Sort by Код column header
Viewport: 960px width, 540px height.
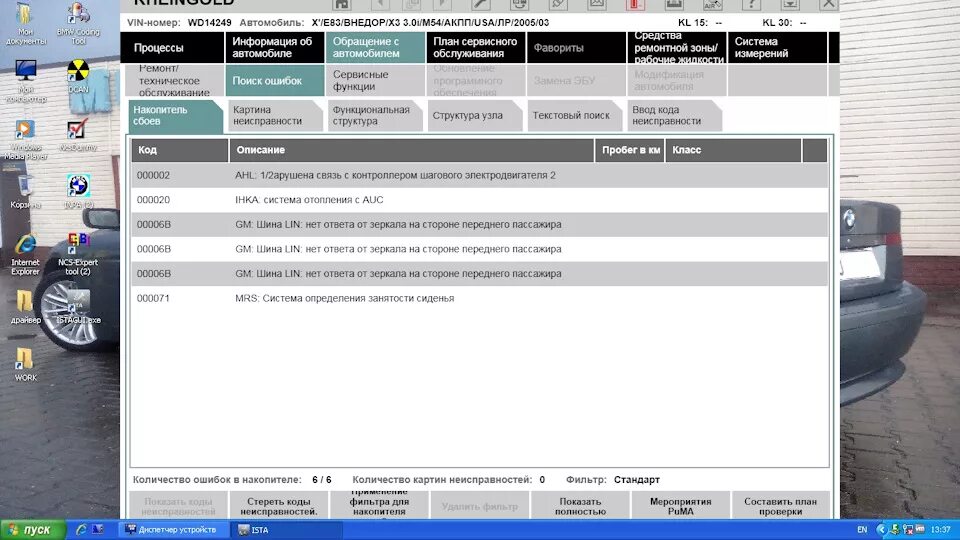pyautogui.click(x=179, y=150)
